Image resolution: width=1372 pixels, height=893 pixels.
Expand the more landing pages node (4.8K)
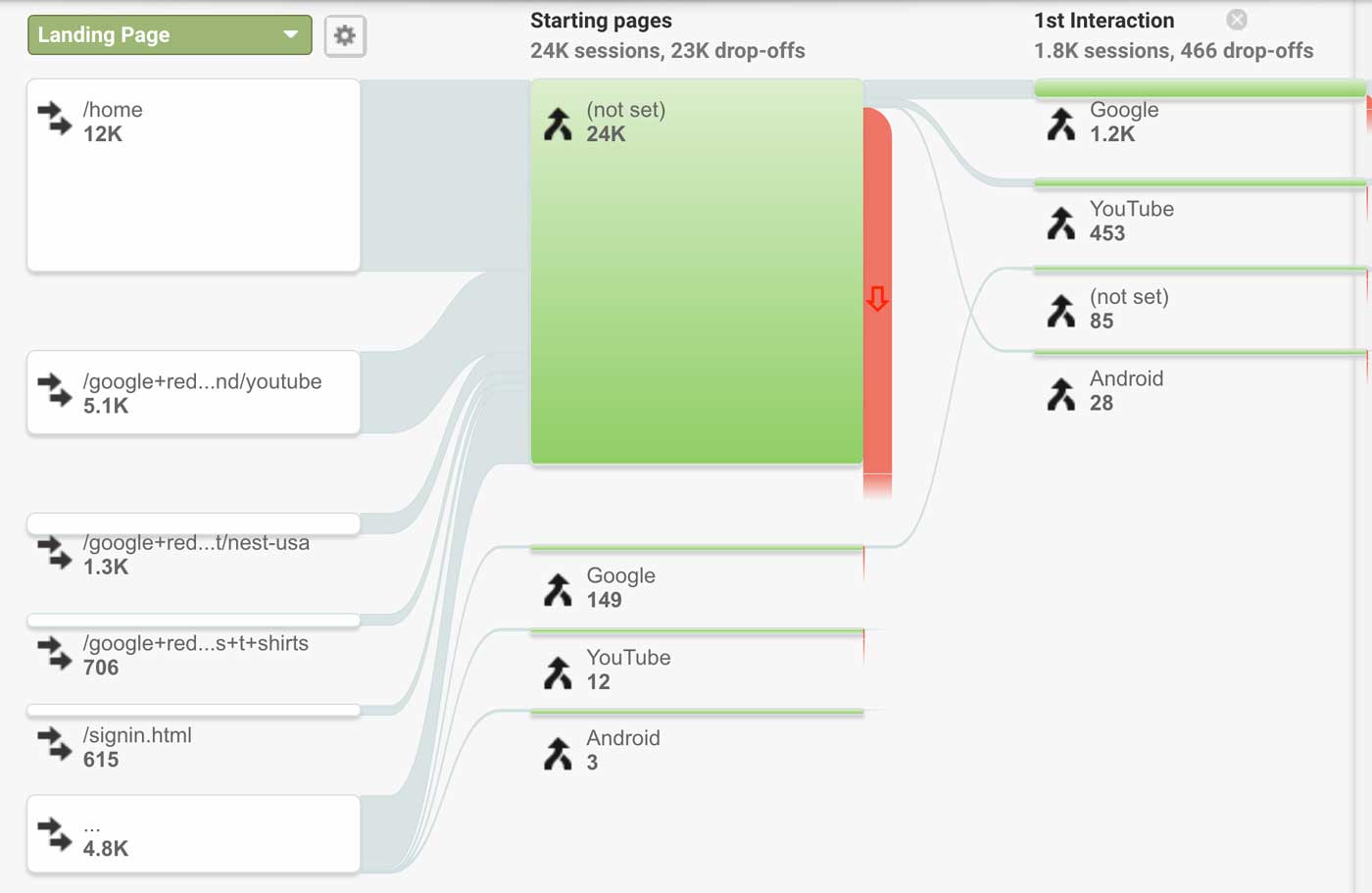(193, 834)
